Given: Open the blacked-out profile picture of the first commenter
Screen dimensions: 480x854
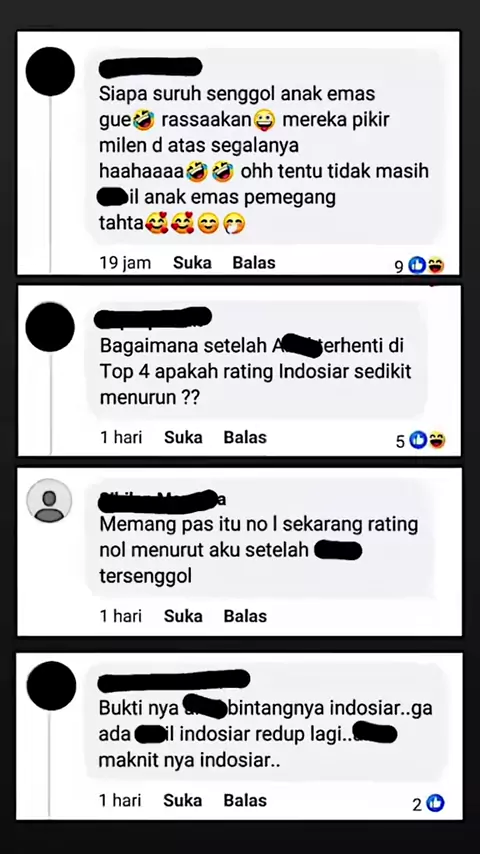Looking at the screenshot, I should click(50, 71).
